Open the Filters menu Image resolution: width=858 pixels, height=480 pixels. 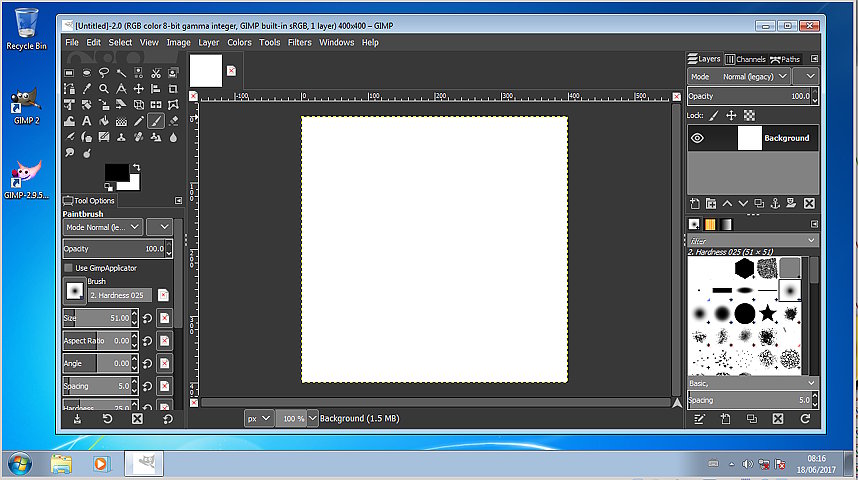click(x=299, y=42)
